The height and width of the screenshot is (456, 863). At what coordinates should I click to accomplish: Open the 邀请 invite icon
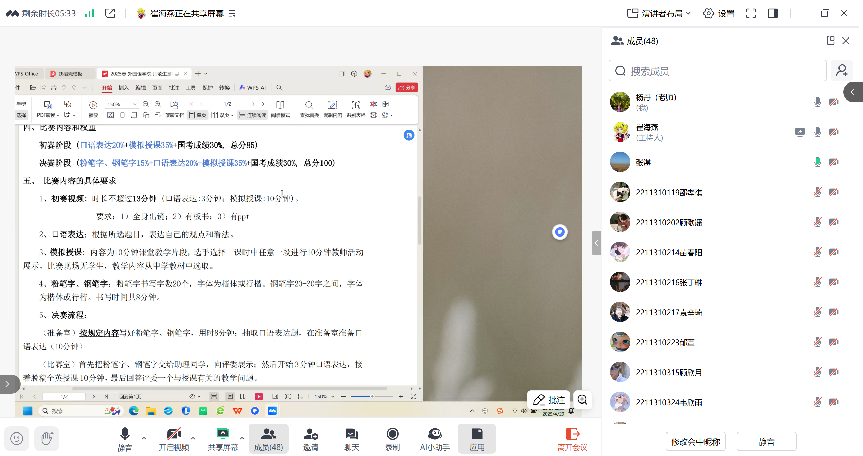click(311, 435)
